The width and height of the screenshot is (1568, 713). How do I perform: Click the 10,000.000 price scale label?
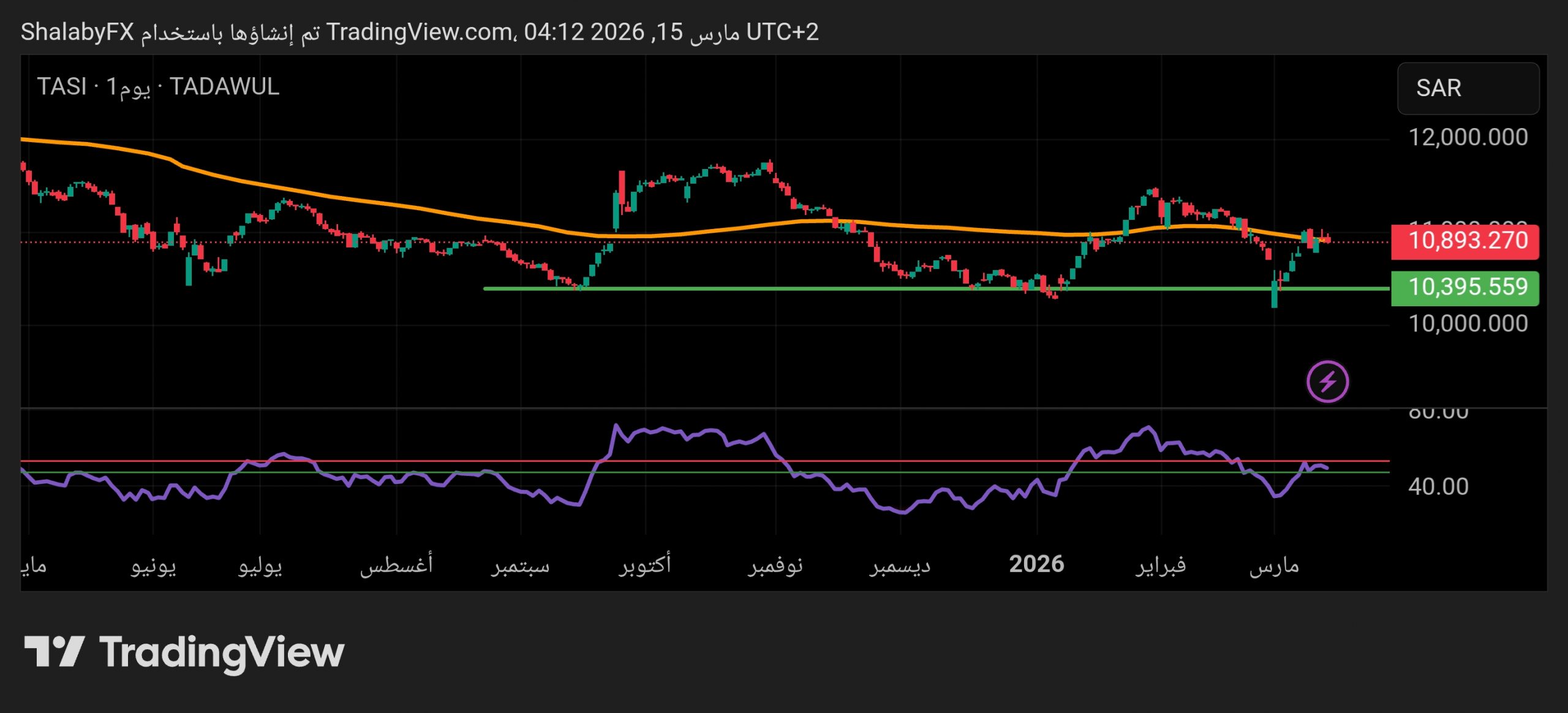click(1468, 323)
